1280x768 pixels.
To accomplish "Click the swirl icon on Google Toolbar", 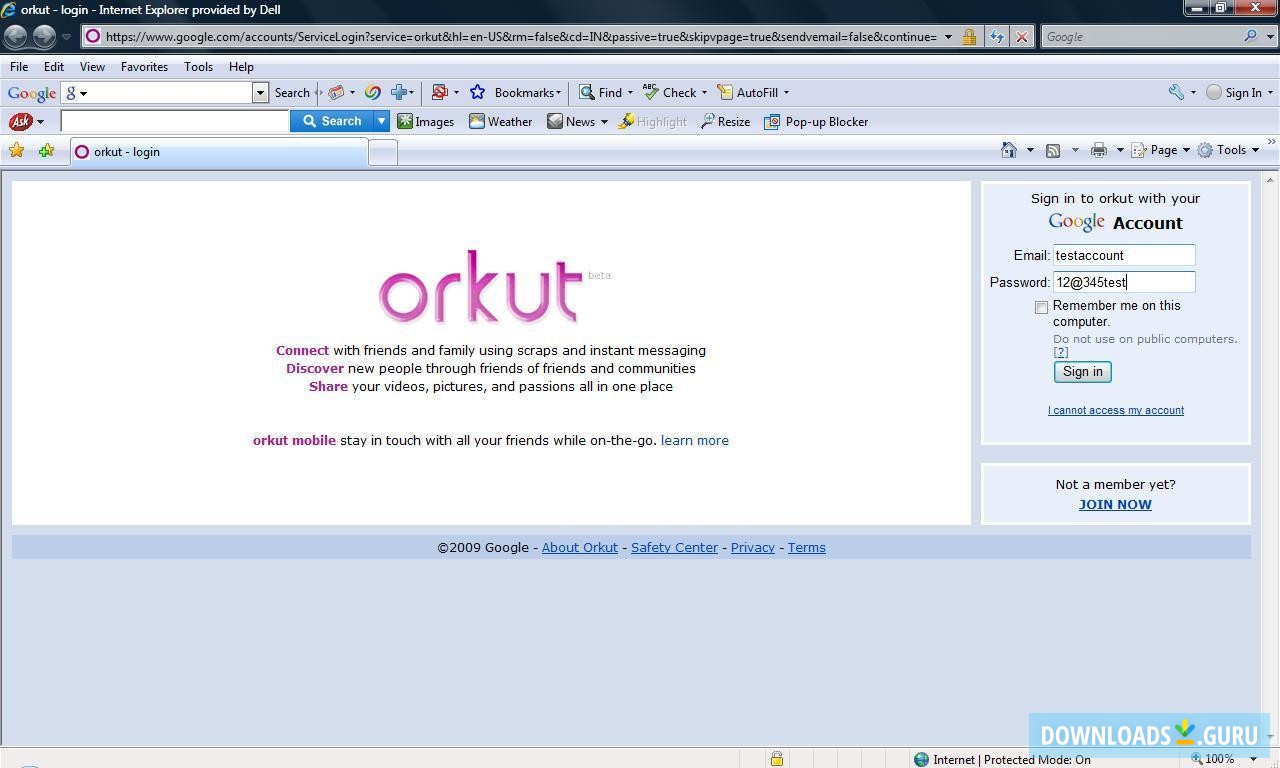I will click(x=372, y=92).
